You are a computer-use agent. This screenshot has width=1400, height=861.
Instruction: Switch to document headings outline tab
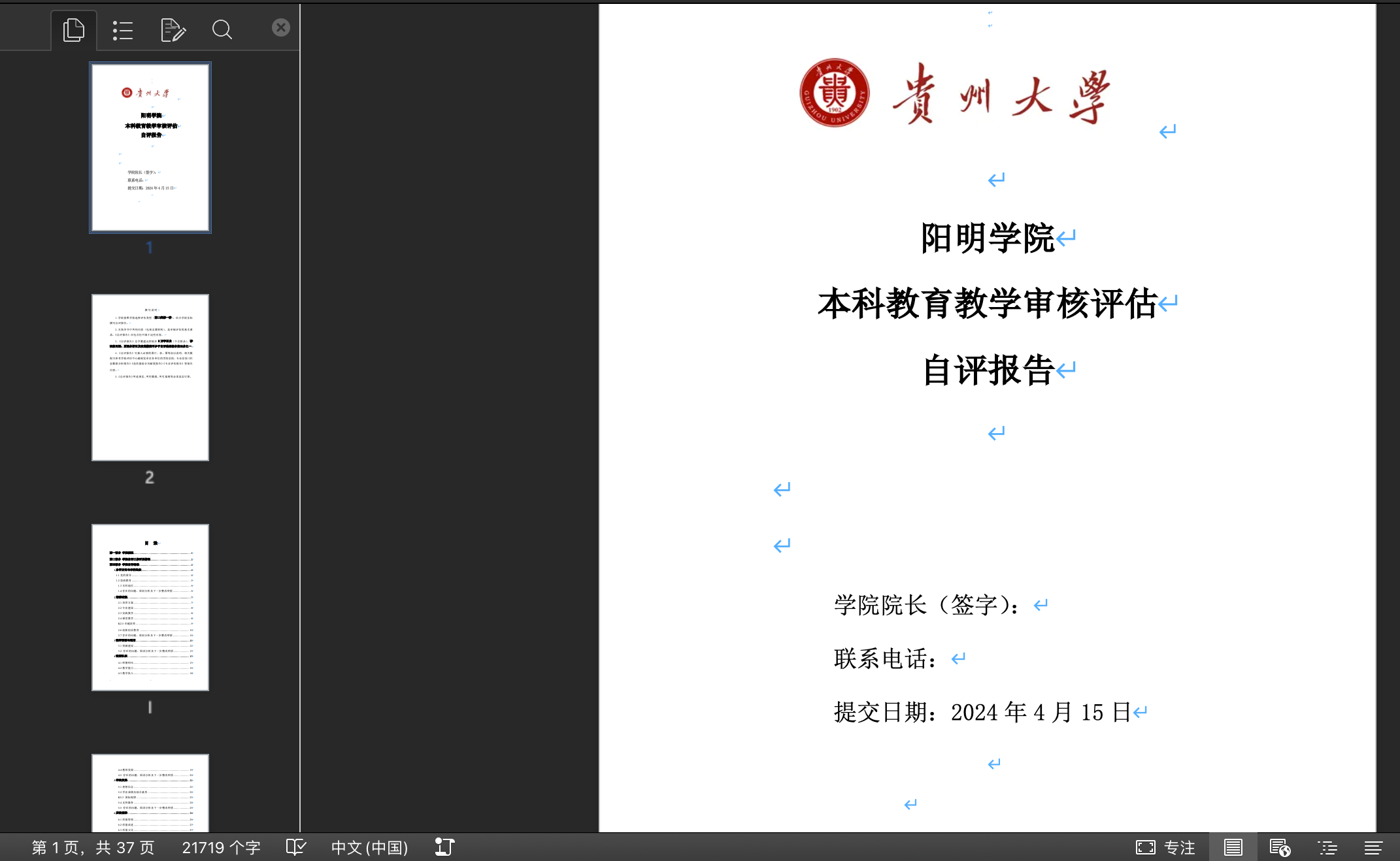click(122, 30)
